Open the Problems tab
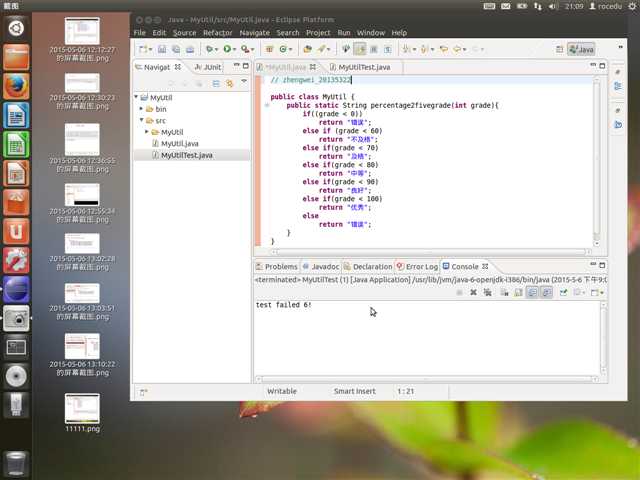Viewport: 640px width, 480px height. [277, 267]
